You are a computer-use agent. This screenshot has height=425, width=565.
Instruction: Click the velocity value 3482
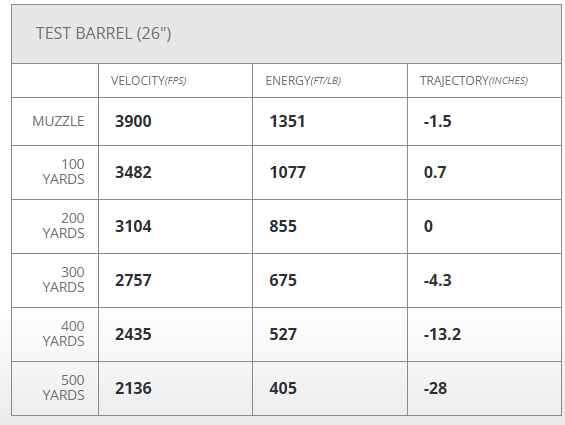(133, 172)
